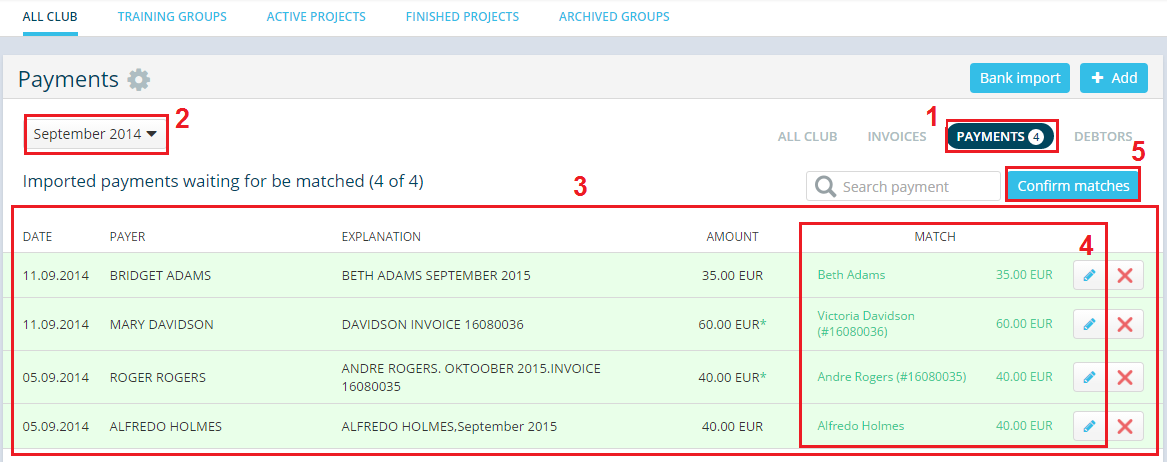Click amount 60.00 EUR* of Mary Davidson
The image size is (1167, 462).
click(x=732, y=324)
